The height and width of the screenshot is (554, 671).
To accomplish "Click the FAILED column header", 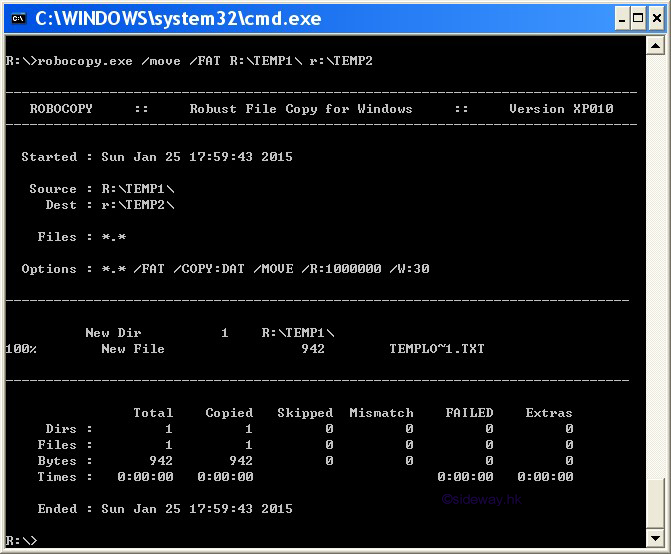I will pyautogui.click(x=469, y=413).
